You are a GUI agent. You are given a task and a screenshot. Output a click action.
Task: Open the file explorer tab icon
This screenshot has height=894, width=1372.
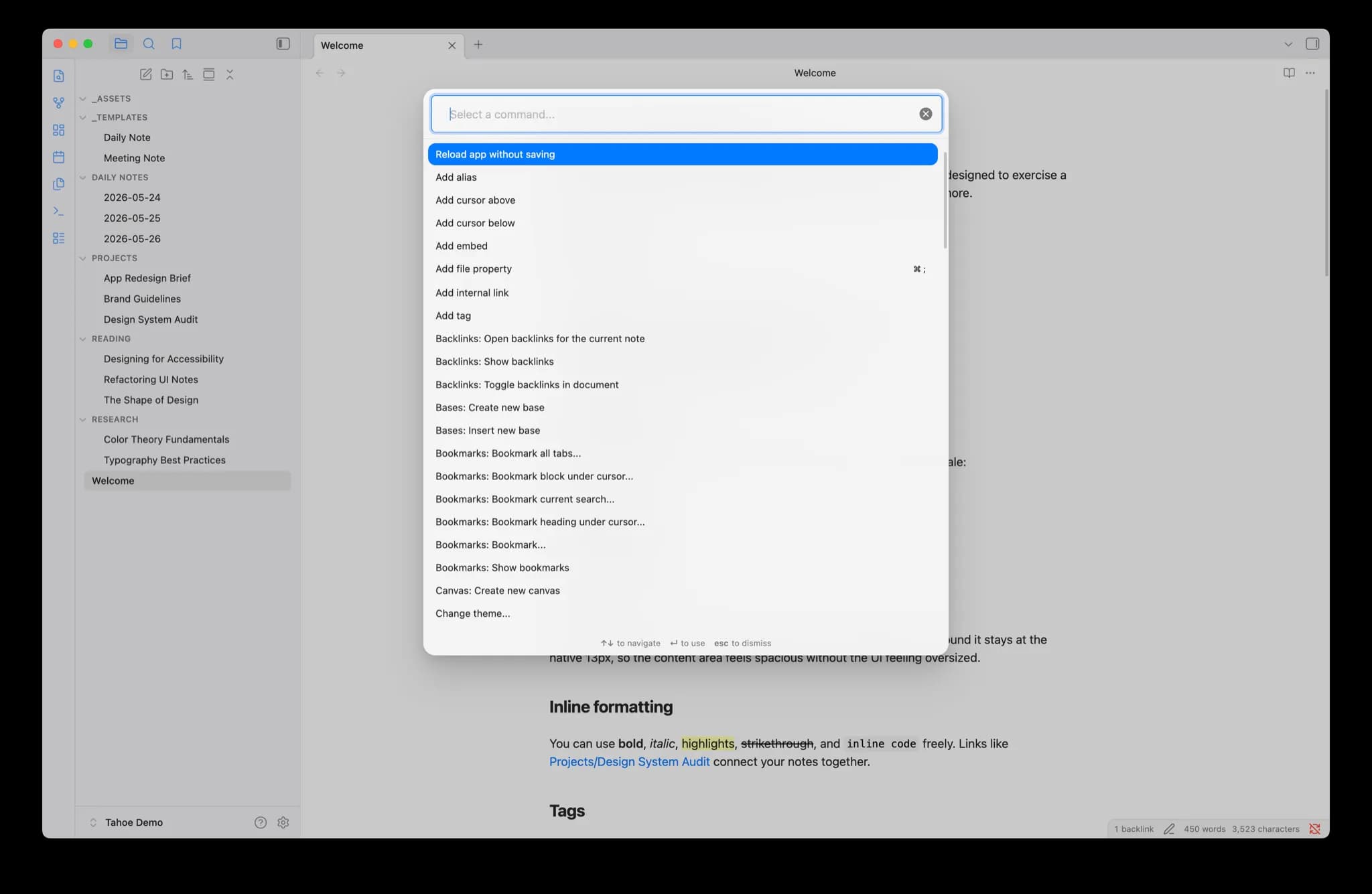(x=121, y=44)
